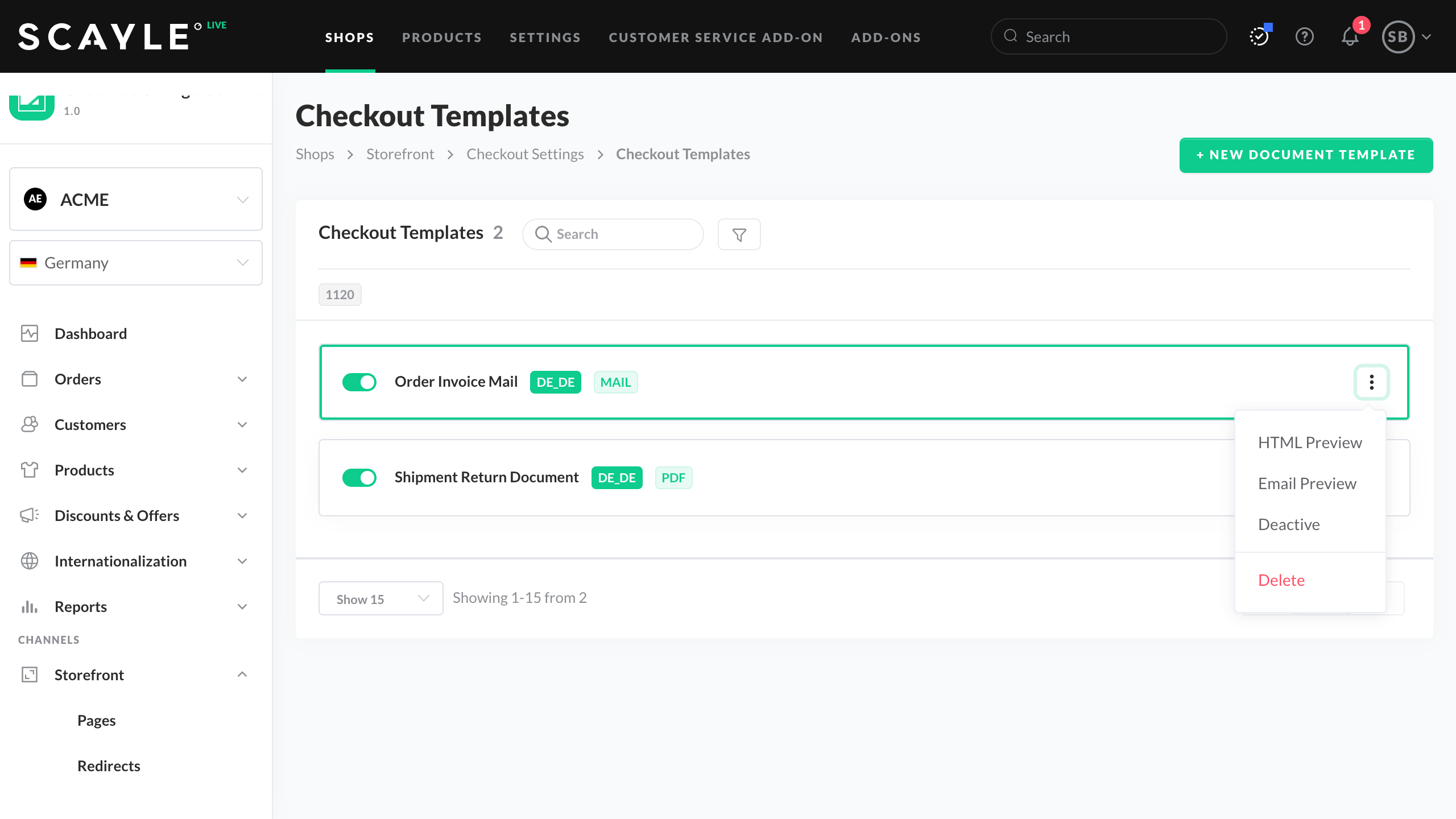Click the New Document Template button
The height and width of the screenshot is (819, 1456).
coord(1306,155)
